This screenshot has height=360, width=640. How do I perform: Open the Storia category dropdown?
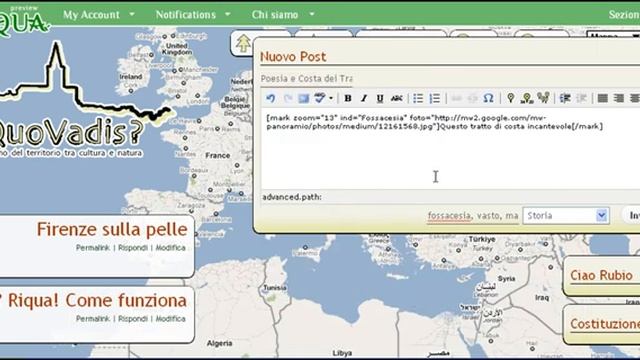[x=566, y=216]
